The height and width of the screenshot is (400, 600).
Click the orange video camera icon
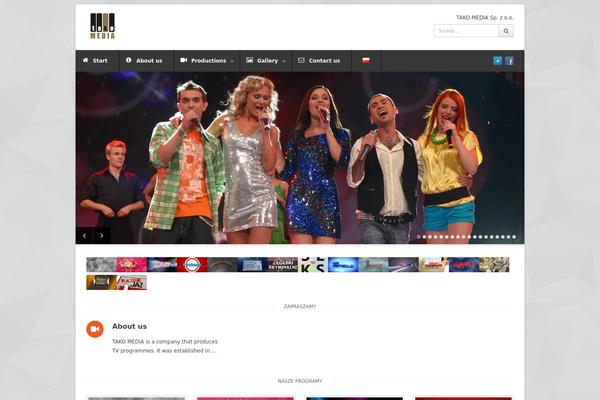point(95,329)
